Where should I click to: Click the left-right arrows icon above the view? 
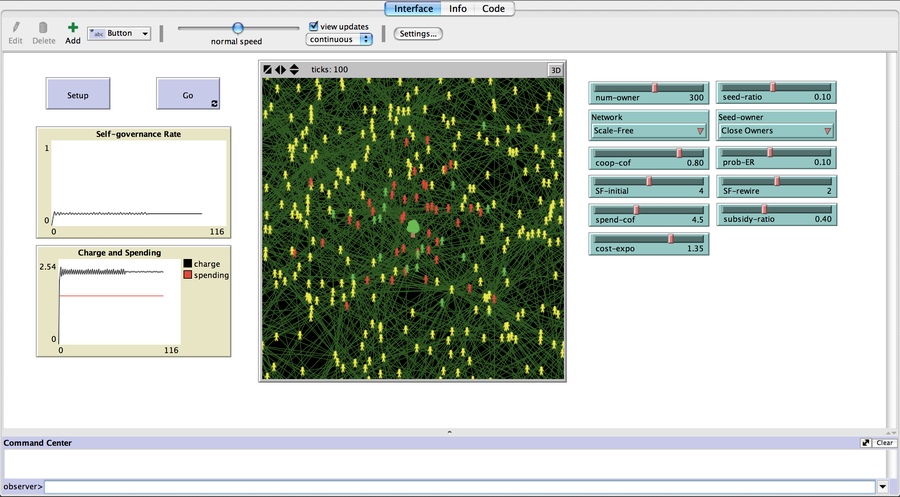click(x=280, y=69)
